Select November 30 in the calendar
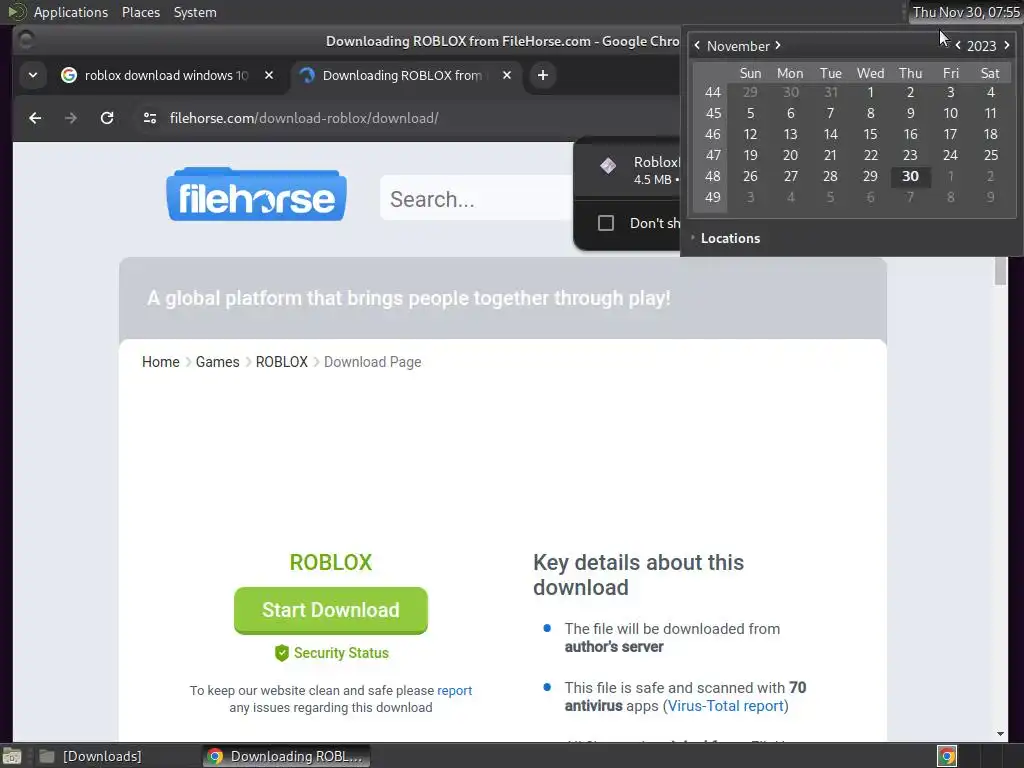1024x768 pixels. click(x=910, y=176)
